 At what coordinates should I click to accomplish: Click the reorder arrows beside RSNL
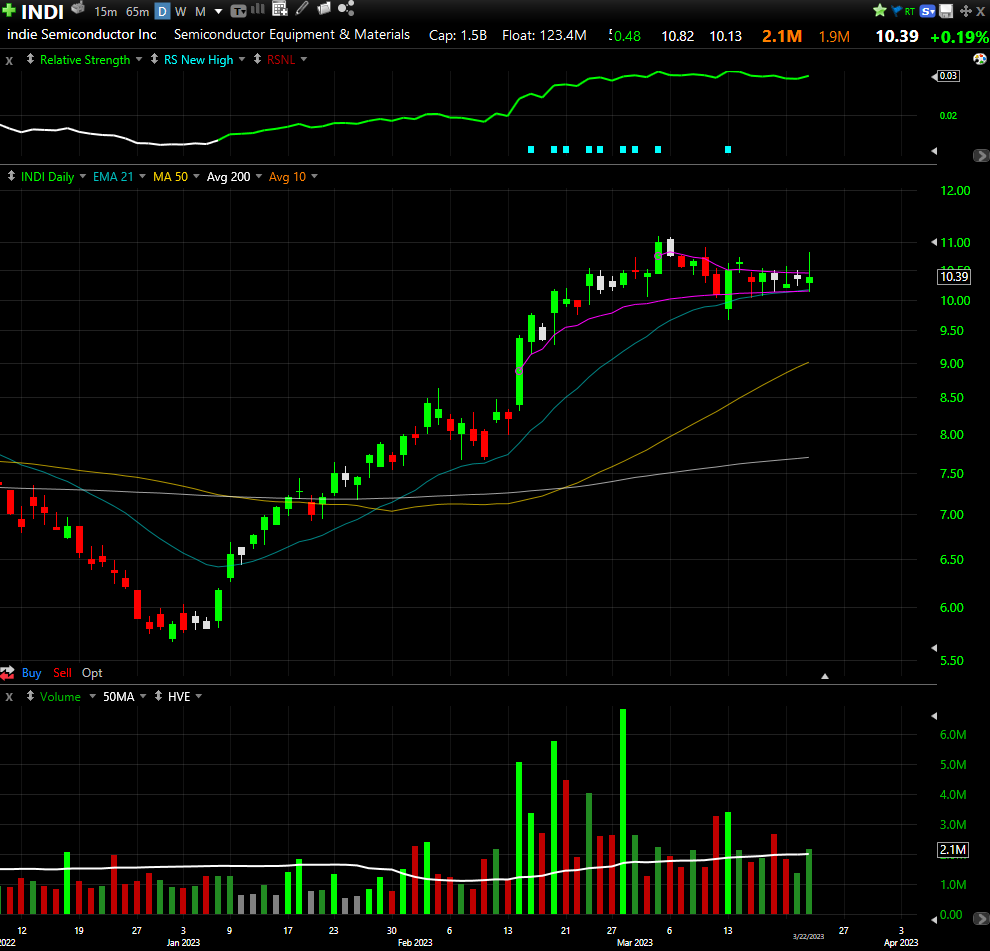tap(257, 59)
